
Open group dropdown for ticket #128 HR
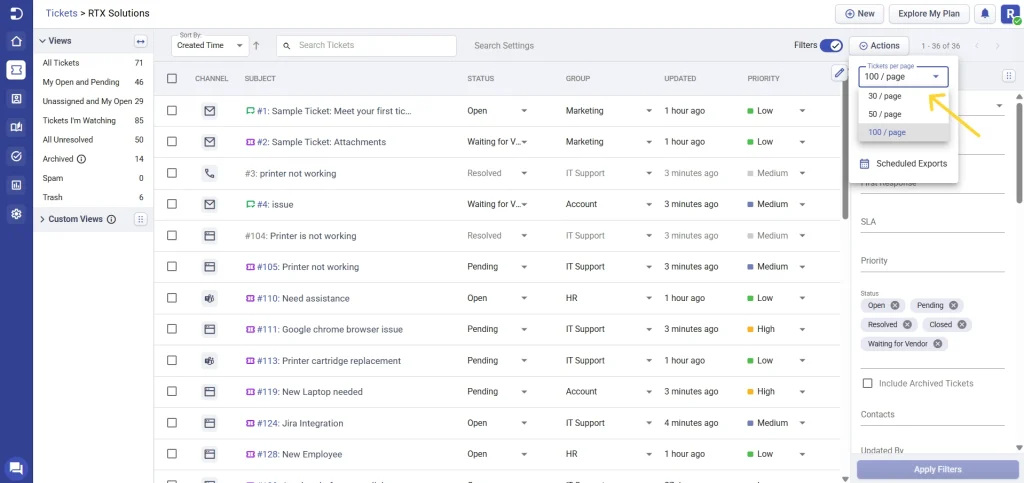coord(648,454)
